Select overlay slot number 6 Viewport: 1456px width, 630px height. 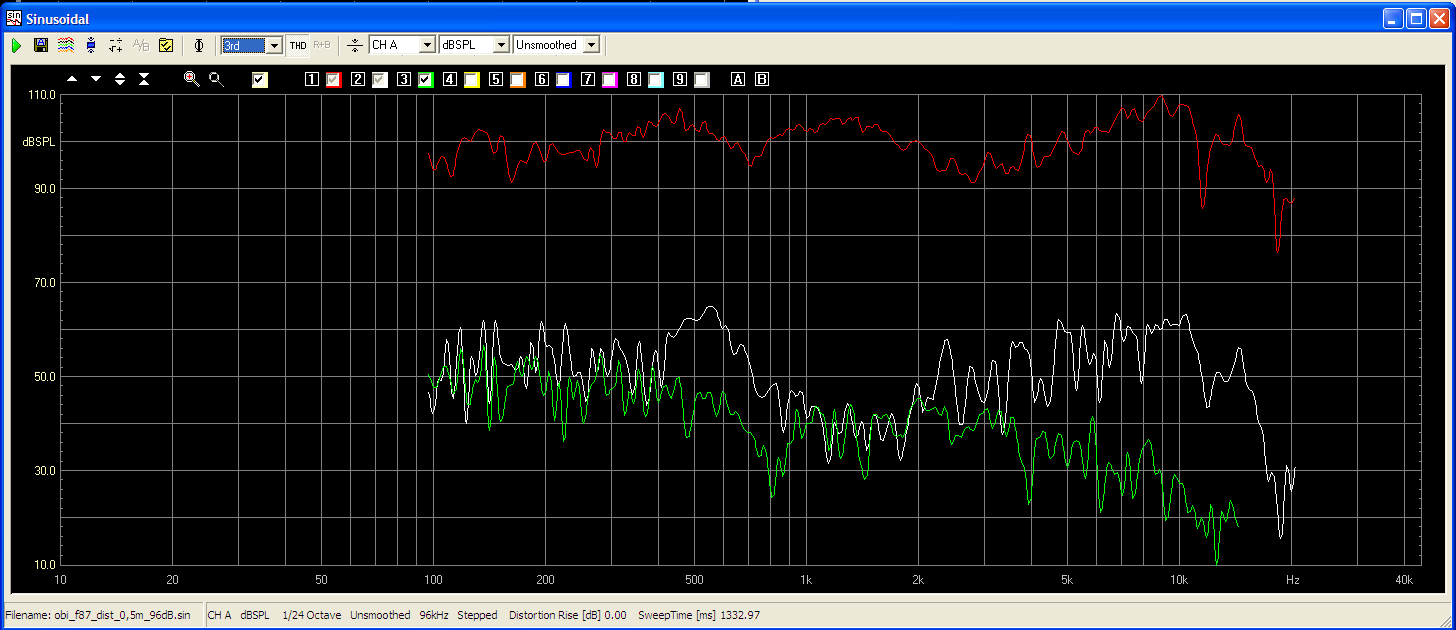(542, 79)
